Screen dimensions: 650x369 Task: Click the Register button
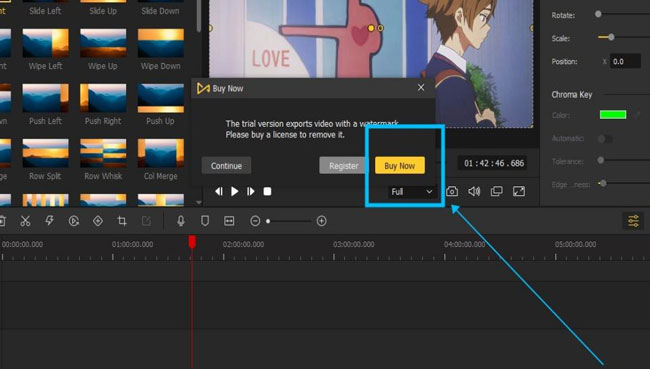pyautogui.click(x=344, y=165)
